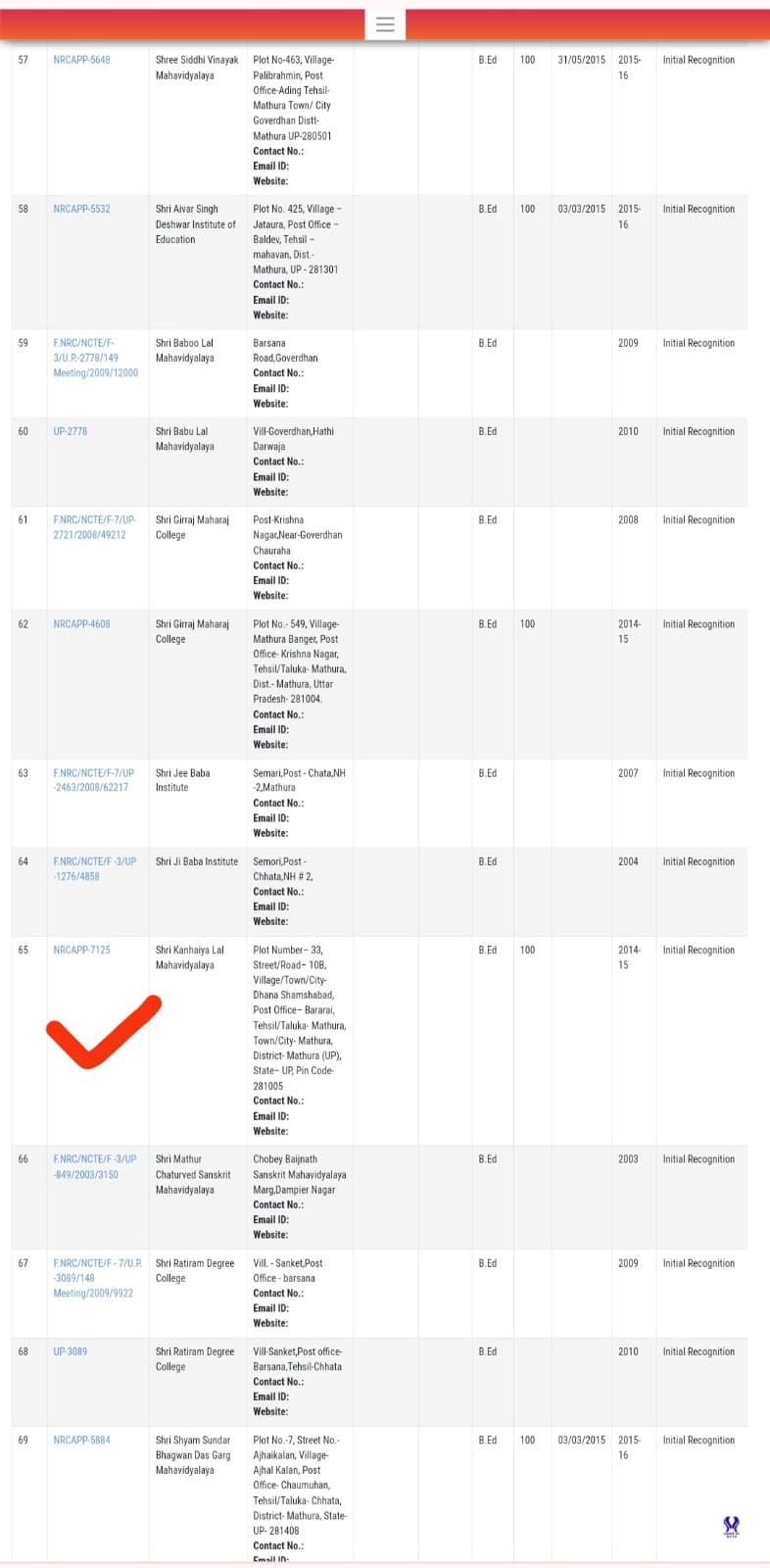Viewport: 770px width, 1568px height.
Task: Click F.NRC/NCTE/F-3/U.P.-2778/149 Meeting link
Action: (x=95, y=358)
